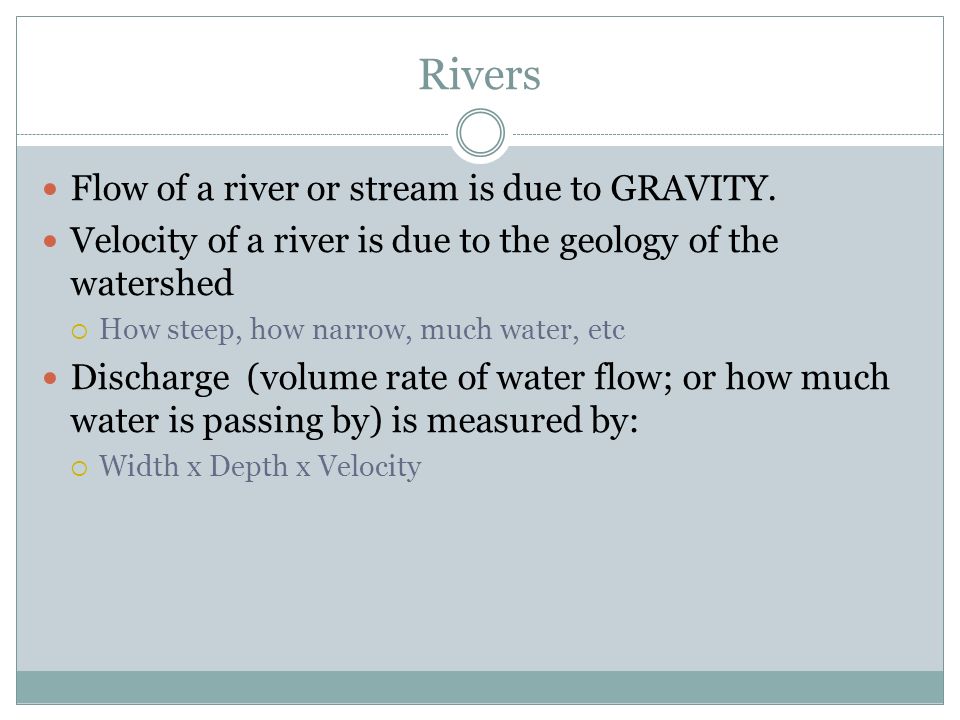Click the text 'Width x Depth x Velocity'
The image size is (960, 720).
[x=260, y=467]
